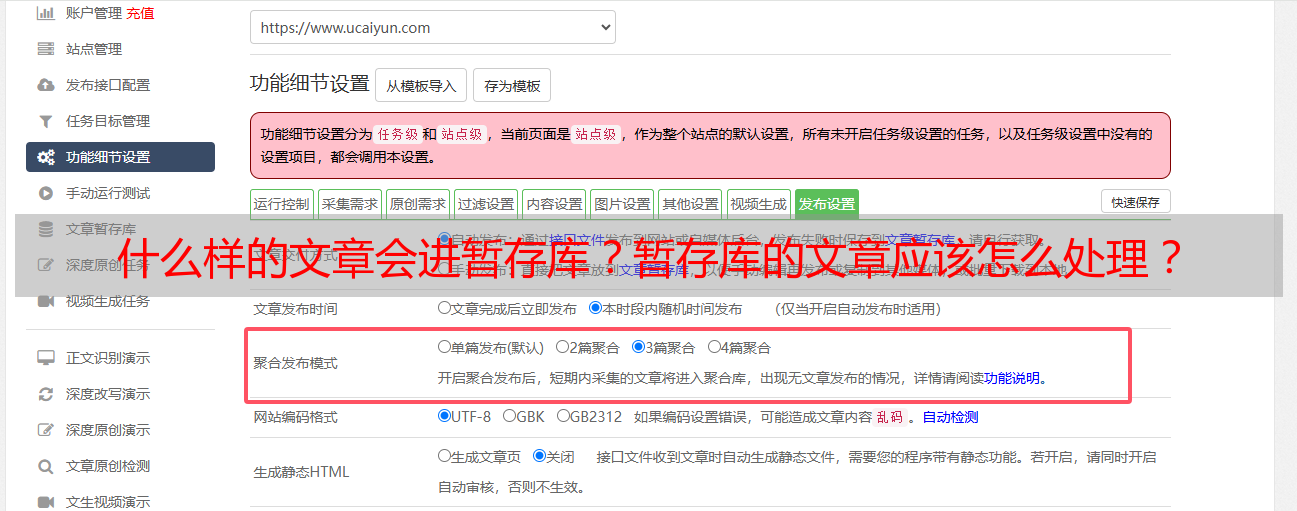Click the 自动检测 encoding link
This screenshot has height=511, width=1297.
(x=950, y=417)
